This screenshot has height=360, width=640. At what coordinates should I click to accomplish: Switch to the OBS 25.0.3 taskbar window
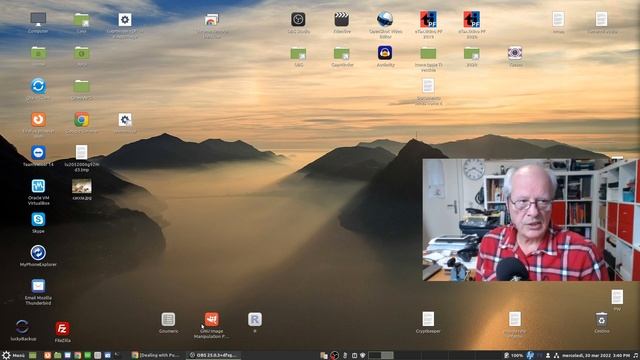(213, 356)
